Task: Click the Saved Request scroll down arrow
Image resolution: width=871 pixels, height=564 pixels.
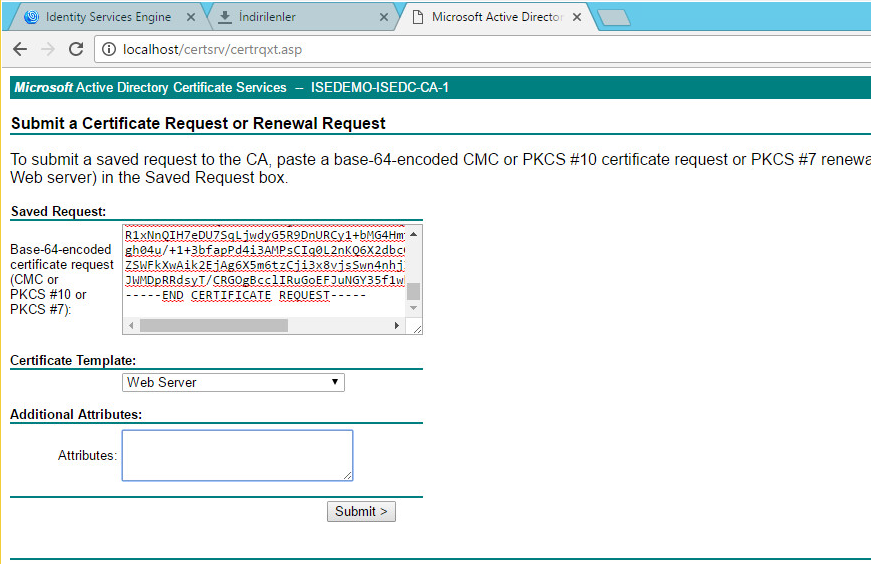Action: (x=413, y=308)
